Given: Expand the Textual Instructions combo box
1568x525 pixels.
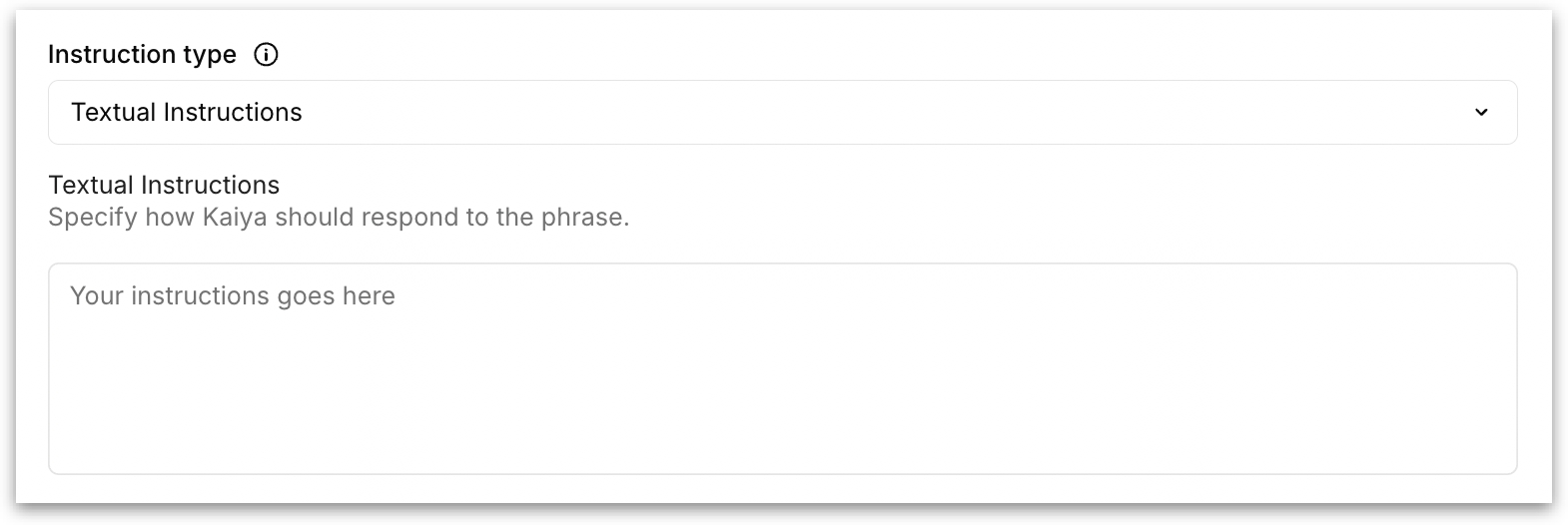Looking at the screenshot, I should click(x=782, y=113).
